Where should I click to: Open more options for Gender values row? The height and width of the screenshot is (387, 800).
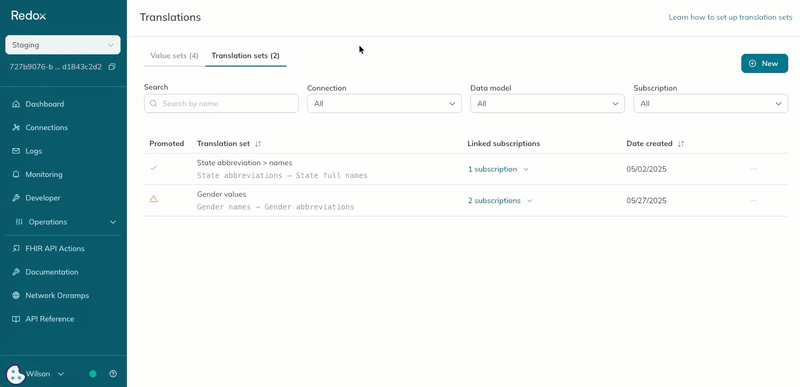[x=754, y=200]
